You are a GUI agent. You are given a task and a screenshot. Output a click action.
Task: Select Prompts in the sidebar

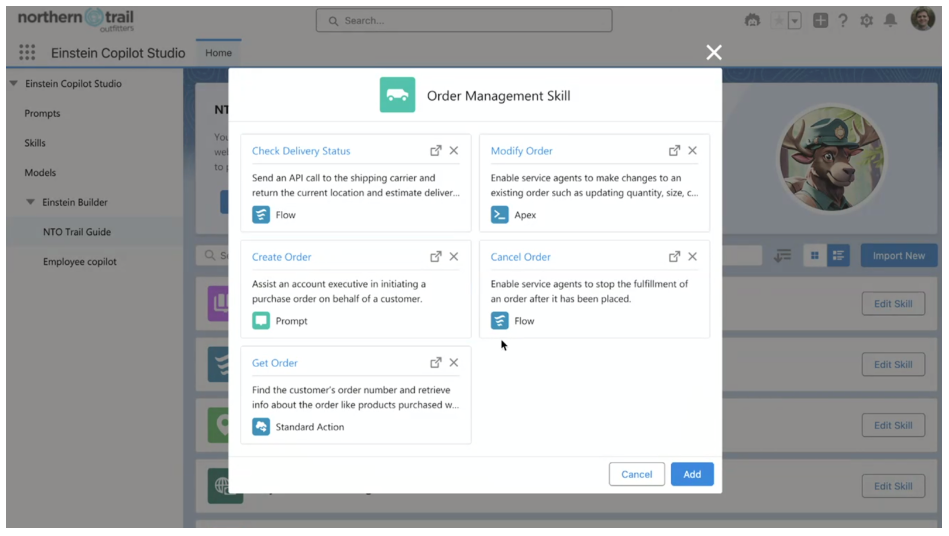[x=42, y=113]
